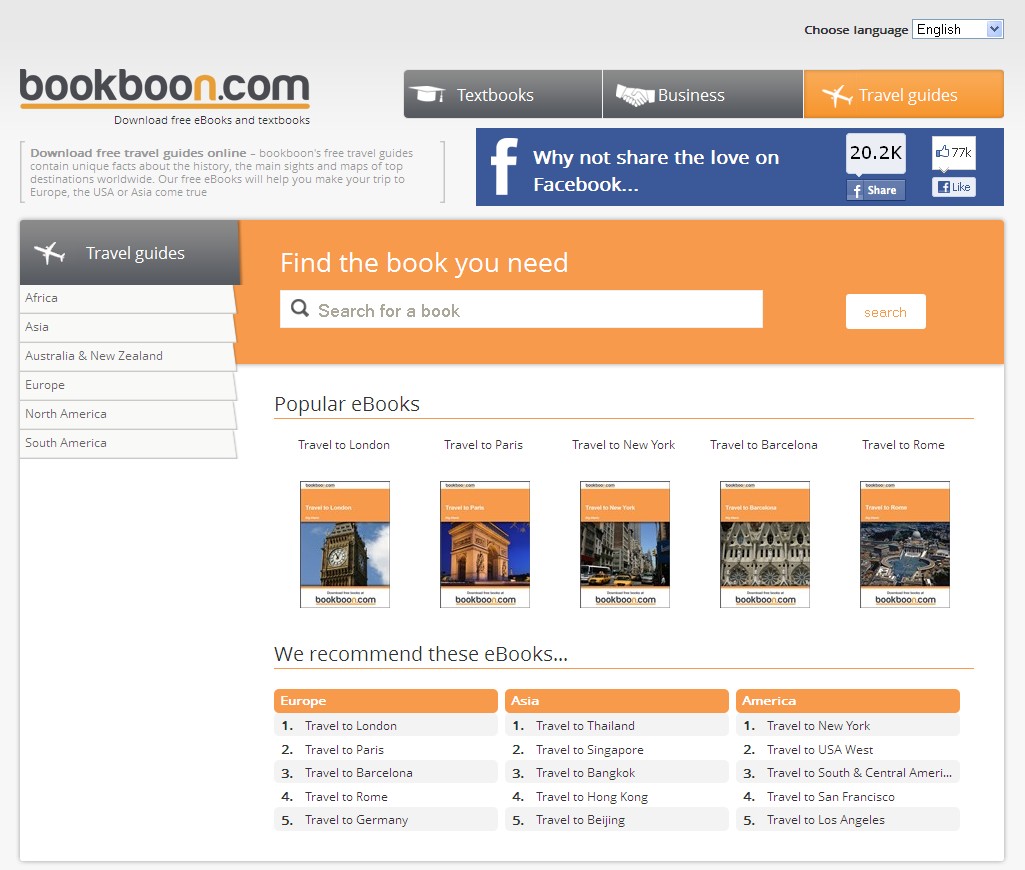The width and height of the screenshot is (1025, 870).
Task: Open Travel to Hong Kong link
Action: pos(592,797)
